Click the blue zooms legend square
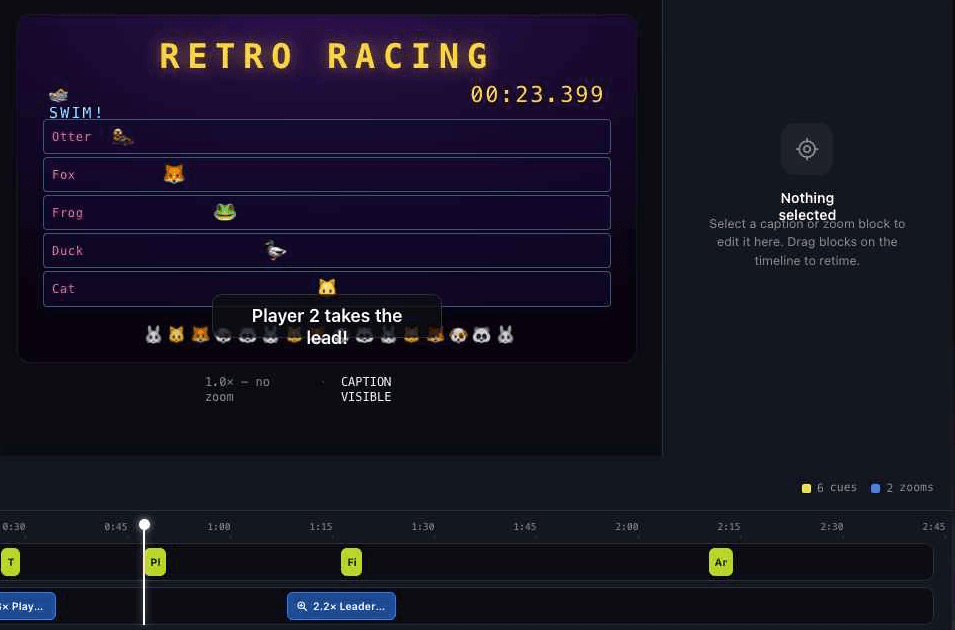 pos(875,488)
